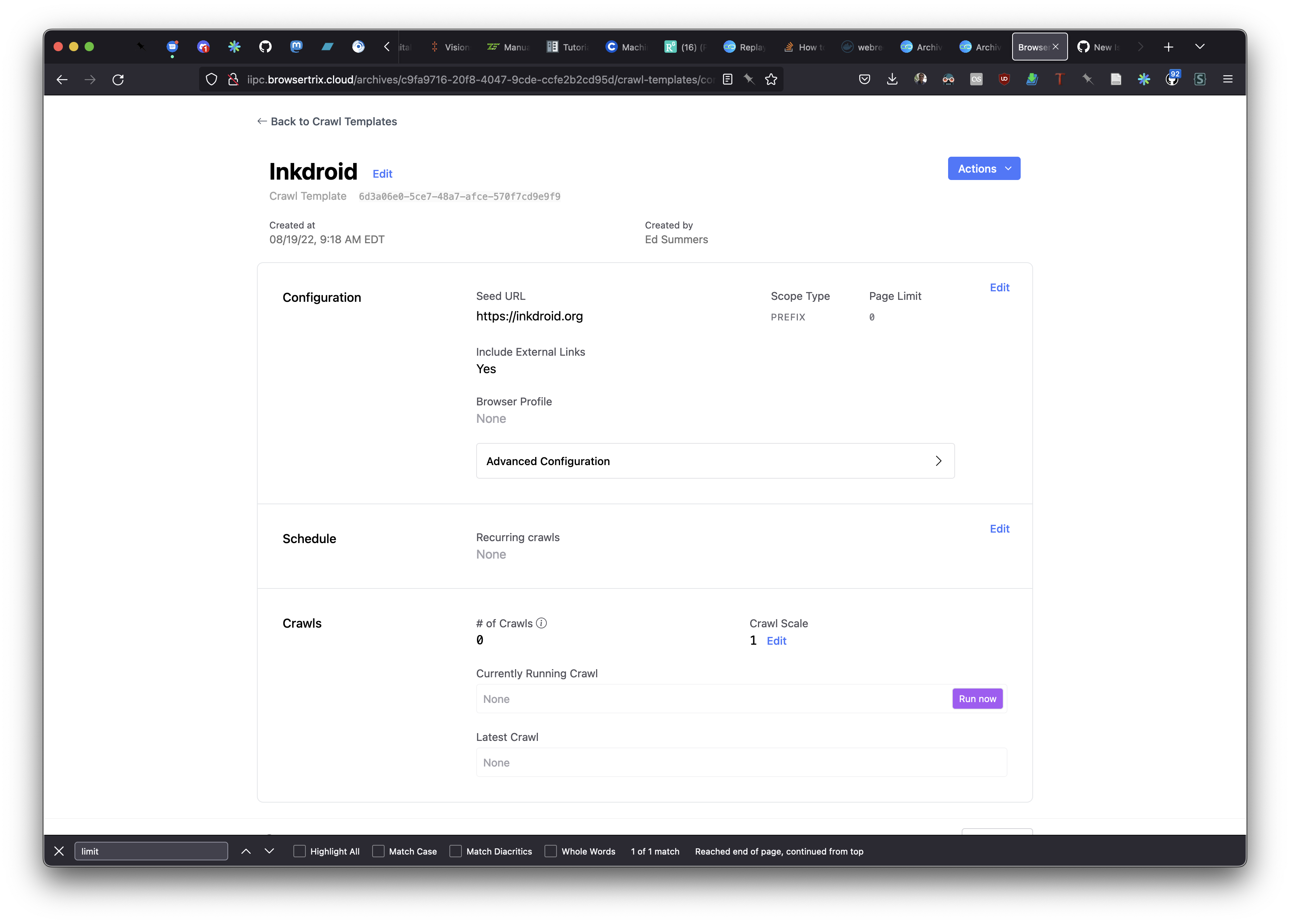Toggle reader view in the address bar
The width and height of the screenshot is (1290, 924).
pyautogui.click(x=728, y=79)
